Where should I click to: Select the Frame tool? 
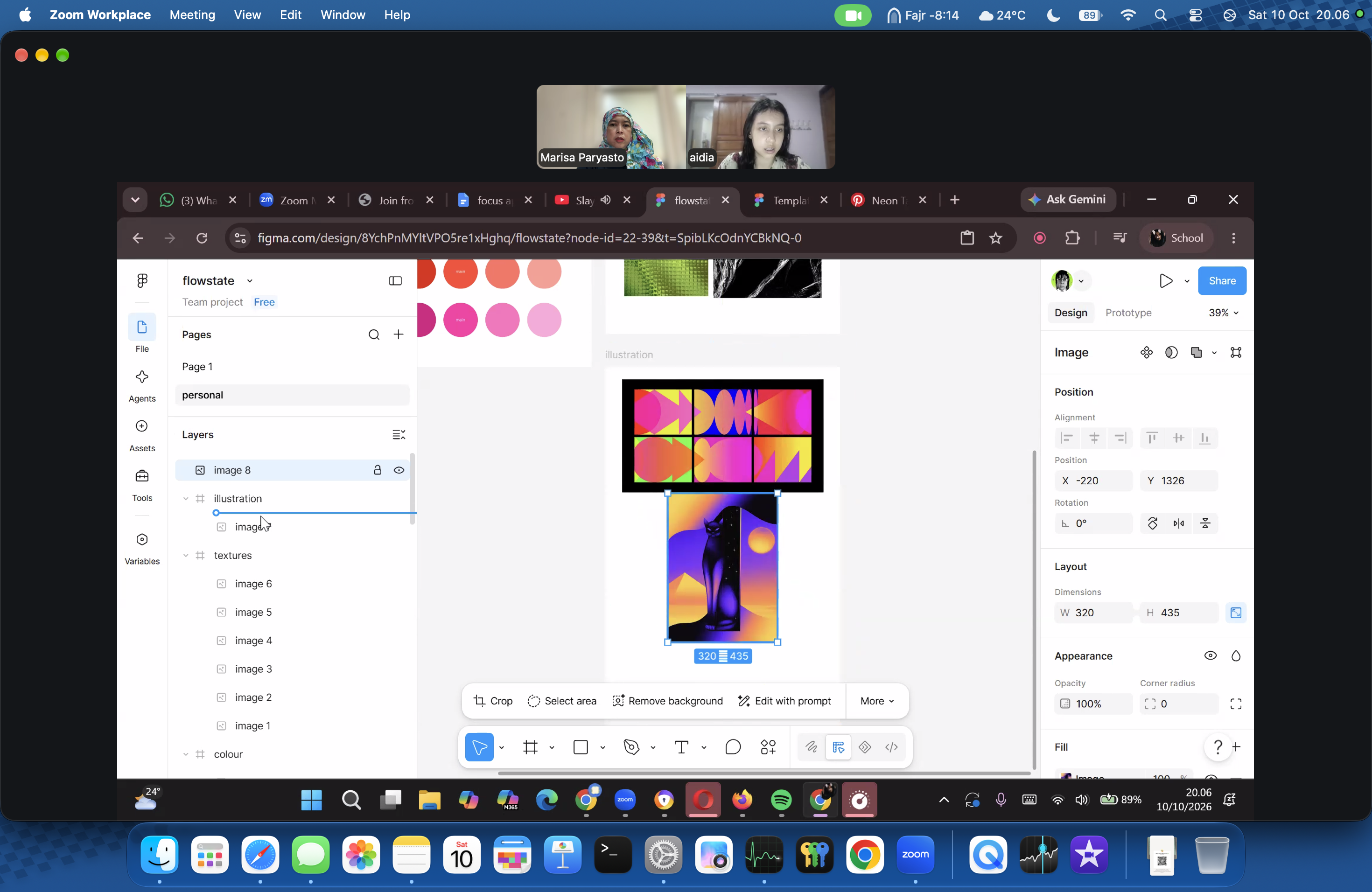(530, 747)
